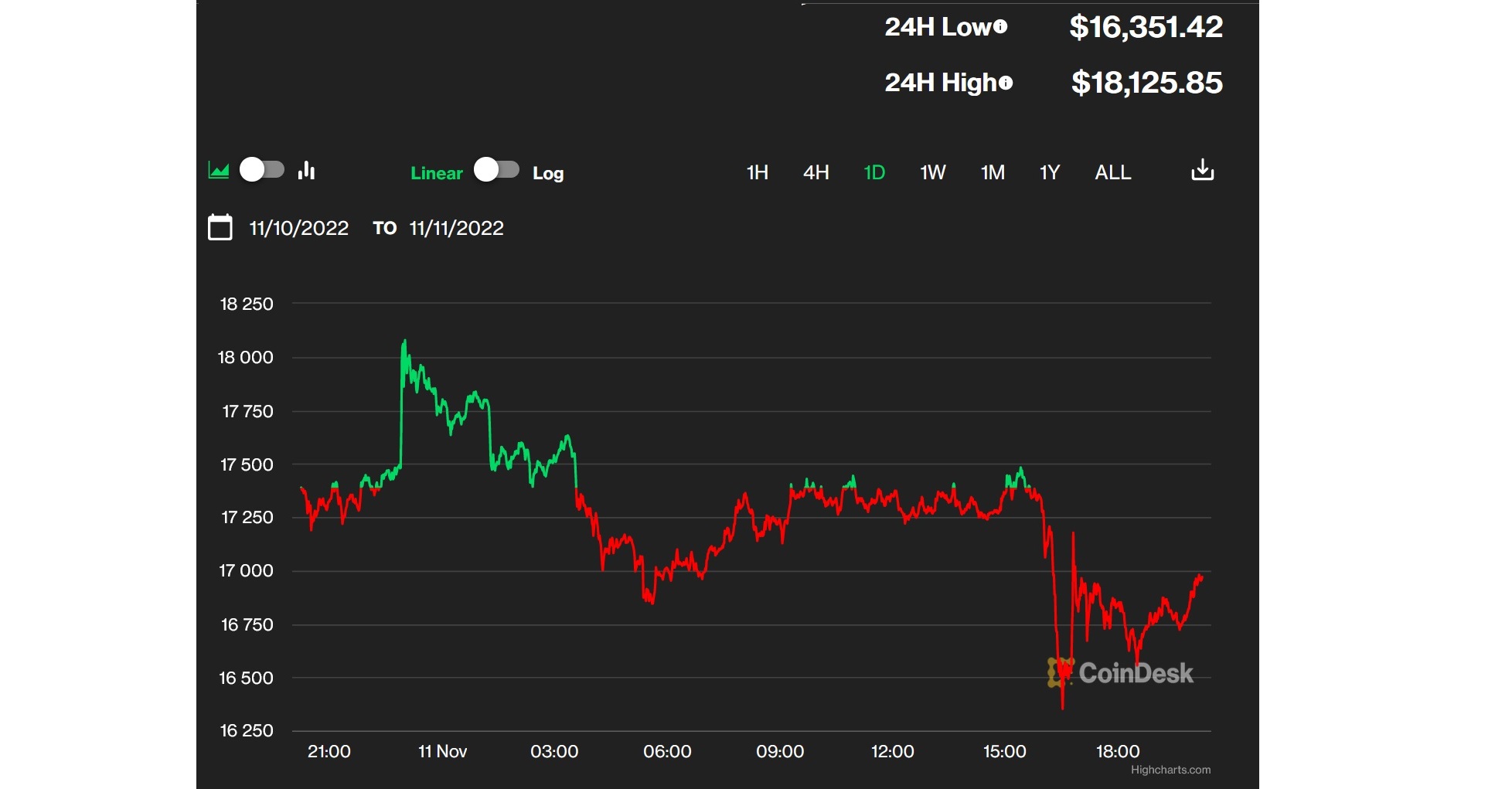Click the 17 500 y-axis label

[247, 464]
